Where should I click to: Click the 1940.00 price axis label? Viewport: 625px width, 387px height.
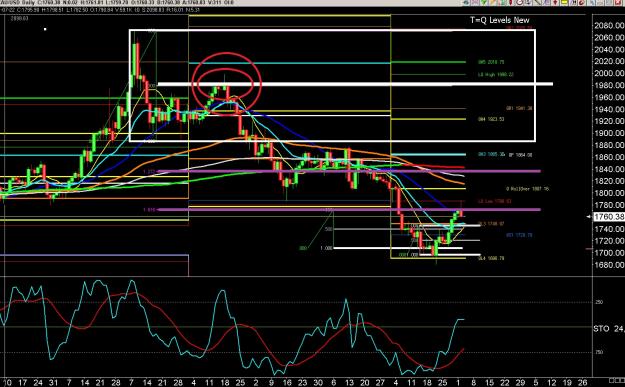click(609, 109)
